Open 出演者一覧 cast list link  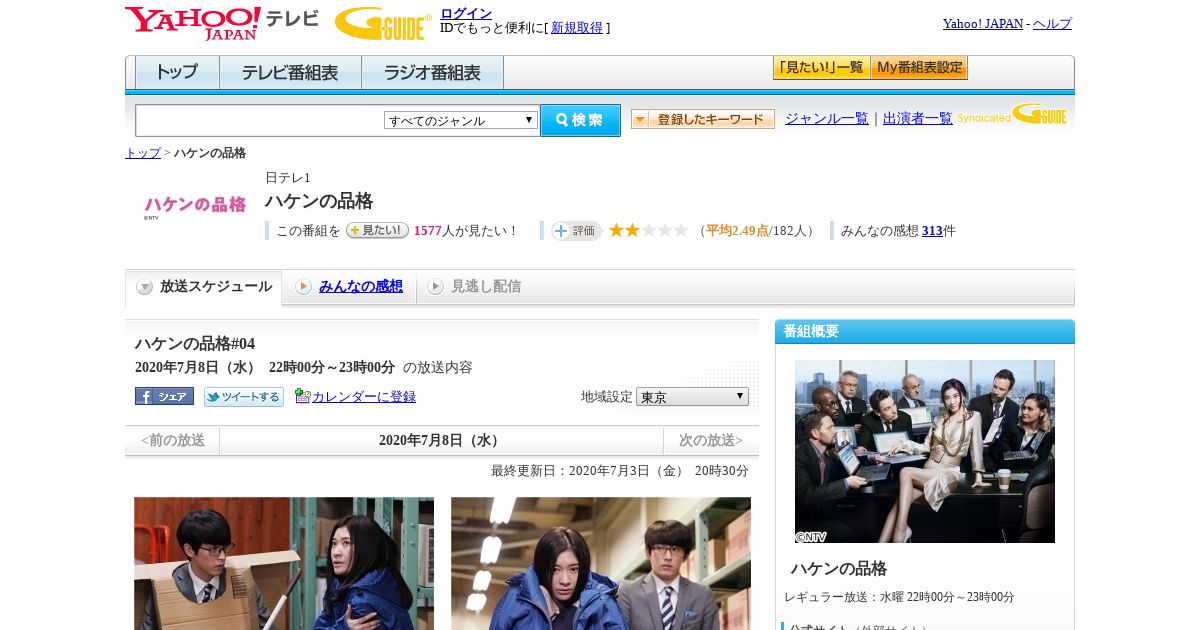(x=918, y=118)
